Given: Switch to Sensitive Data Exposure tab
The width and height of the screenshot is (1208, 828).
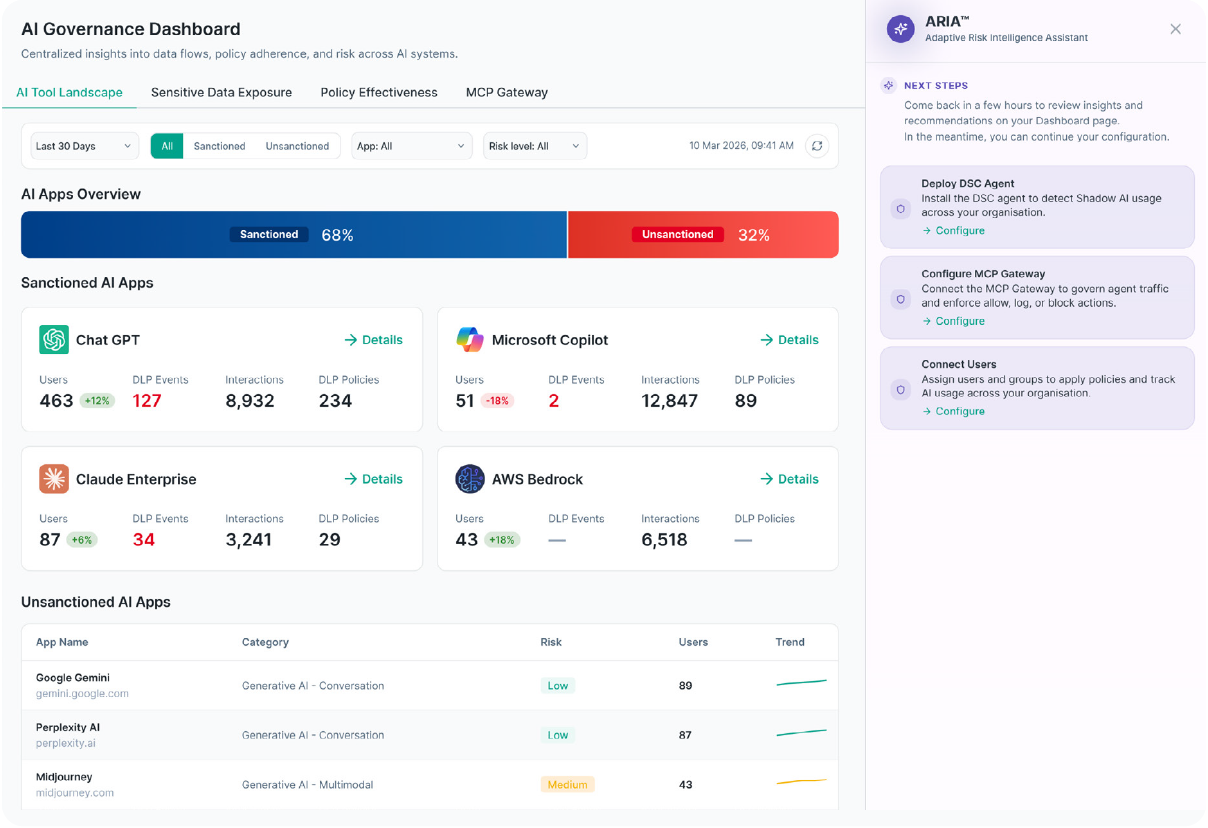Looking at the screenshot, I should (x=222, y=92).
